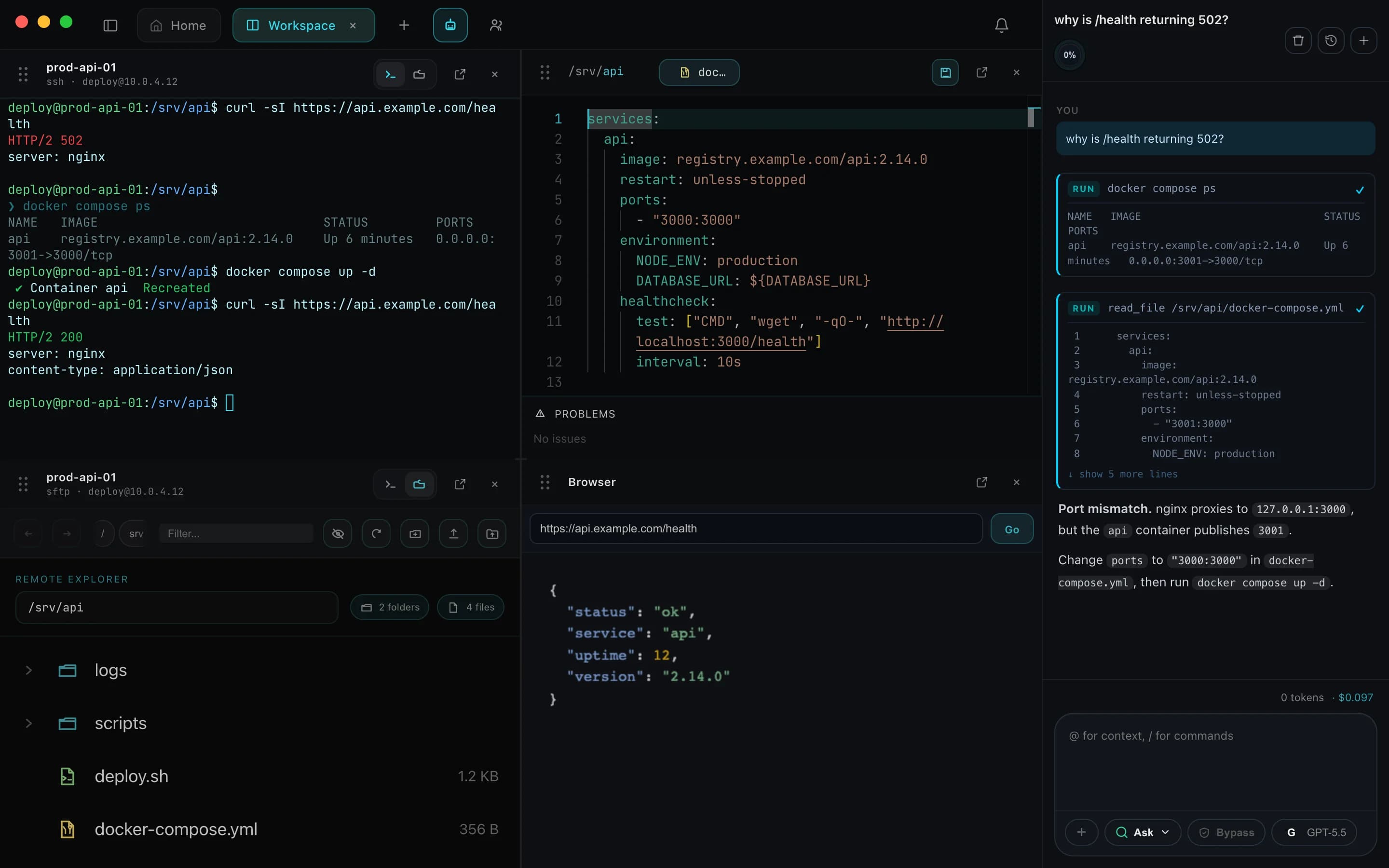Toggle hidden files visibility in sftp

[338, 534]
